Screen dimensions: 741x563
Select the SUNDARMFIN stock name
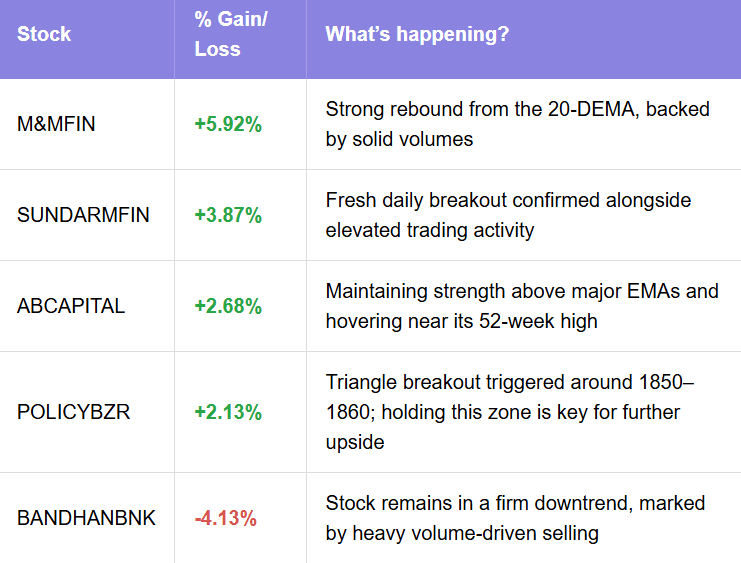point(83,215)
